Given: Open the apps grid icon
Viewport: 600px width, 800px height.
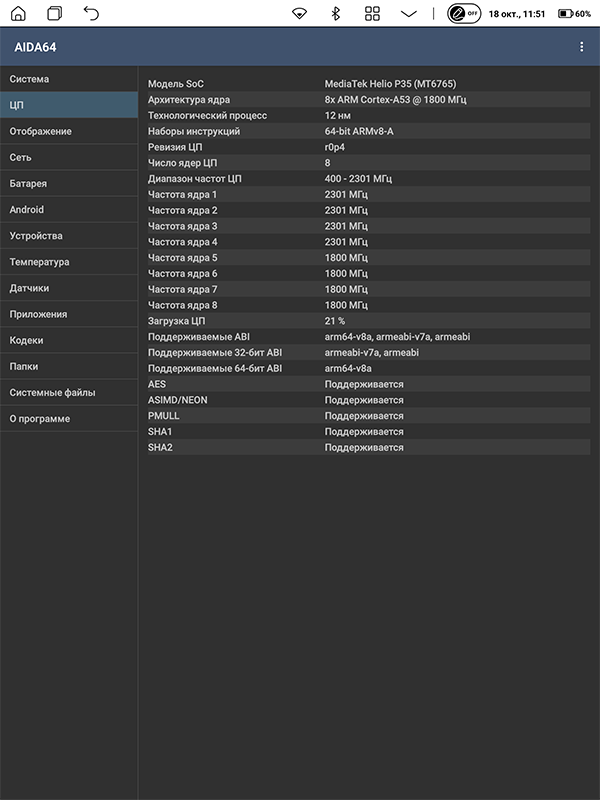Looking at the screenshot, I should coord(372,13).
